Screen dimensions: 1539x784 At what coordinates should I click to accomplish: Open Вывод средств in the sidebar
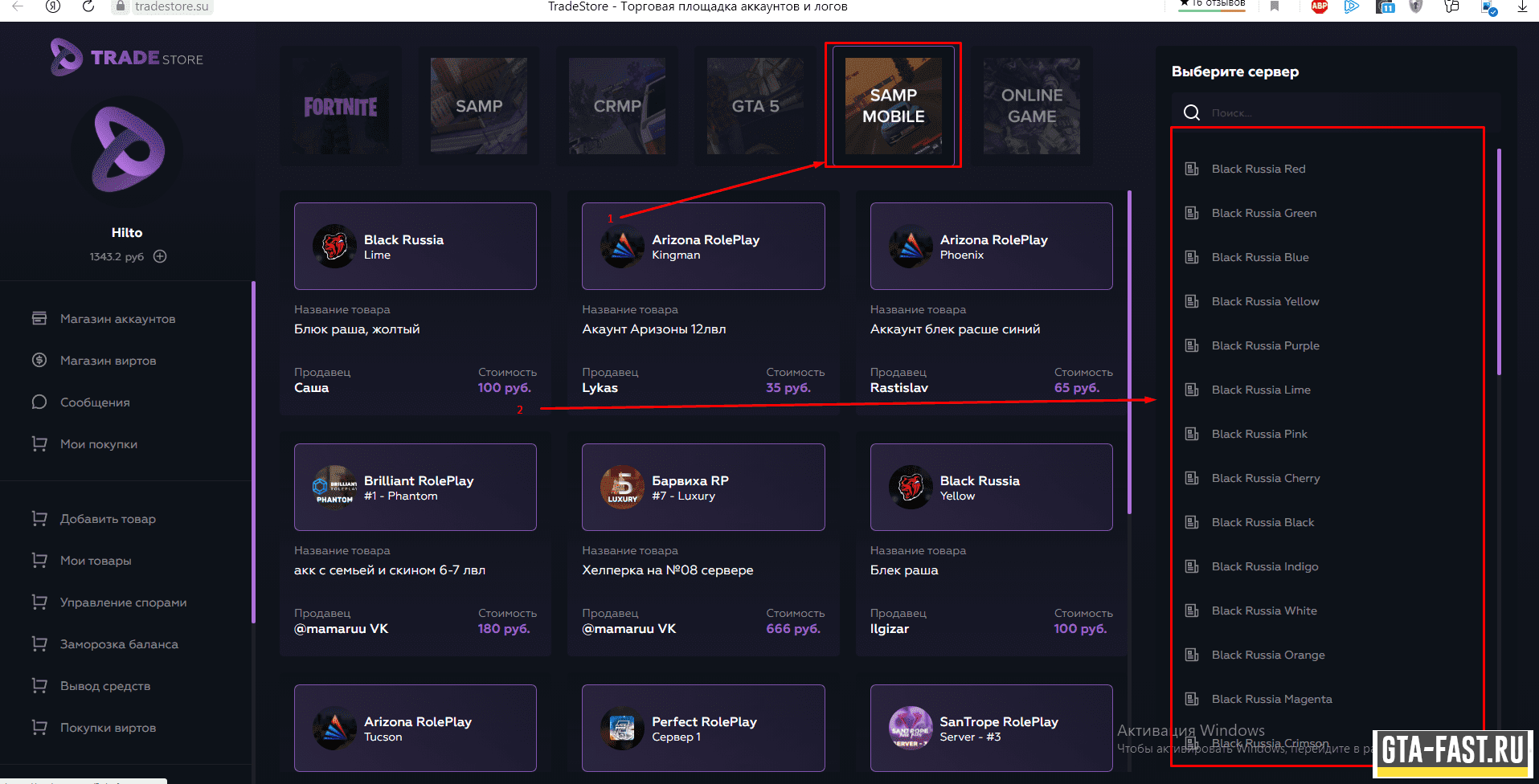click(105, 686)
